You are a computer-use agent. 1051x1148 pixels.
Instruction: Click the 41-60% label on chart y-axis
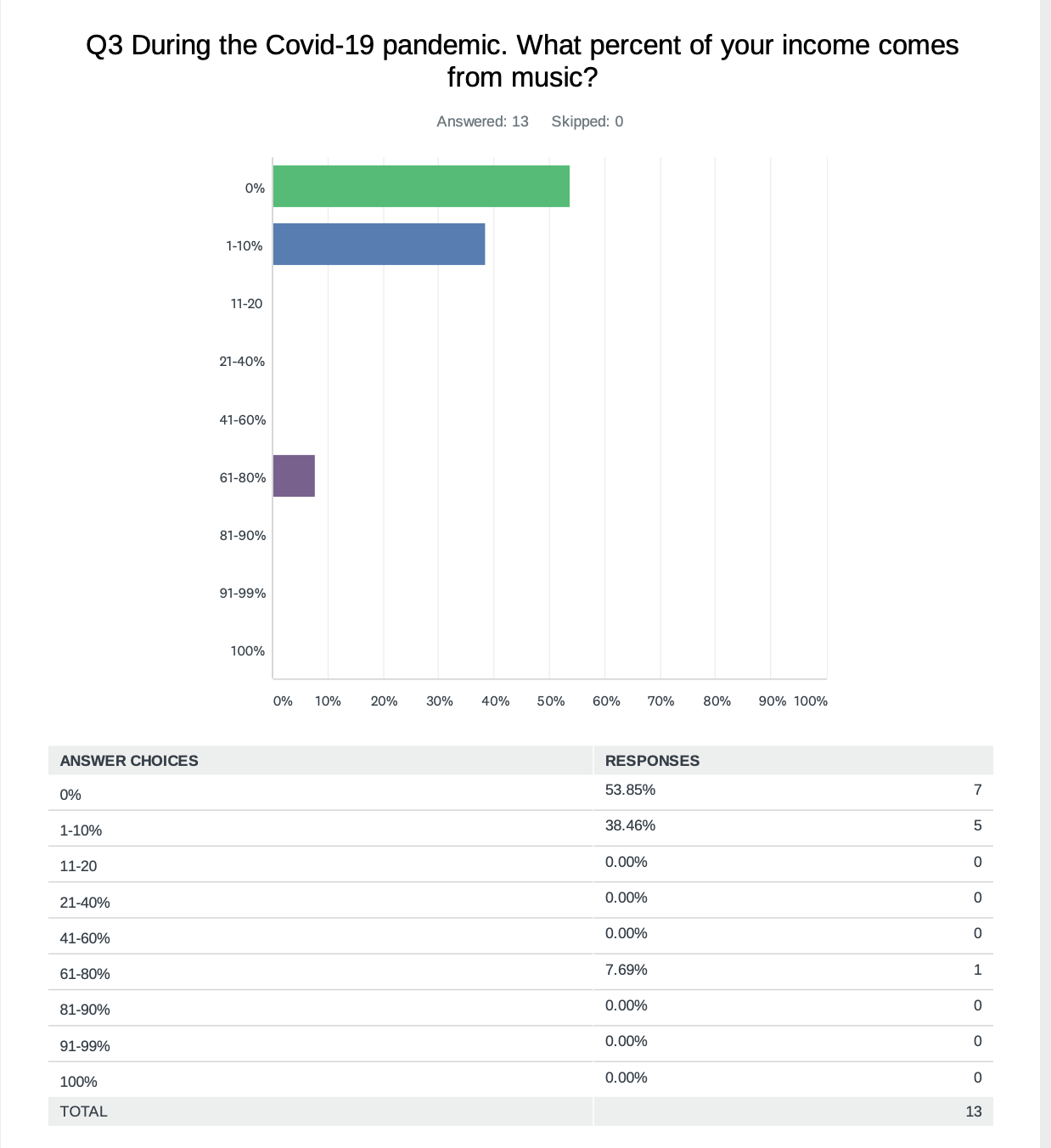(243, 419)
